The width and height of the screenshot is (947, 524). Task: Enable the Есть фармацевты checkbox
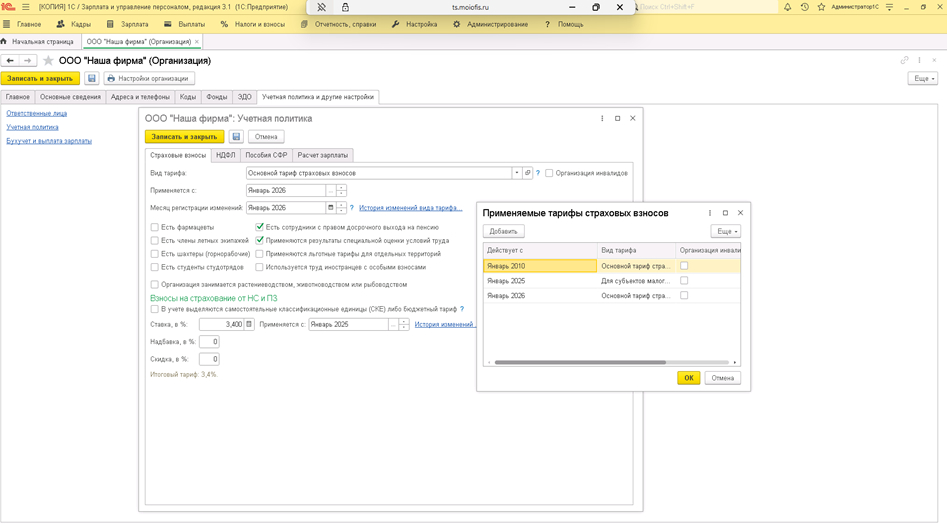[155, 227]
